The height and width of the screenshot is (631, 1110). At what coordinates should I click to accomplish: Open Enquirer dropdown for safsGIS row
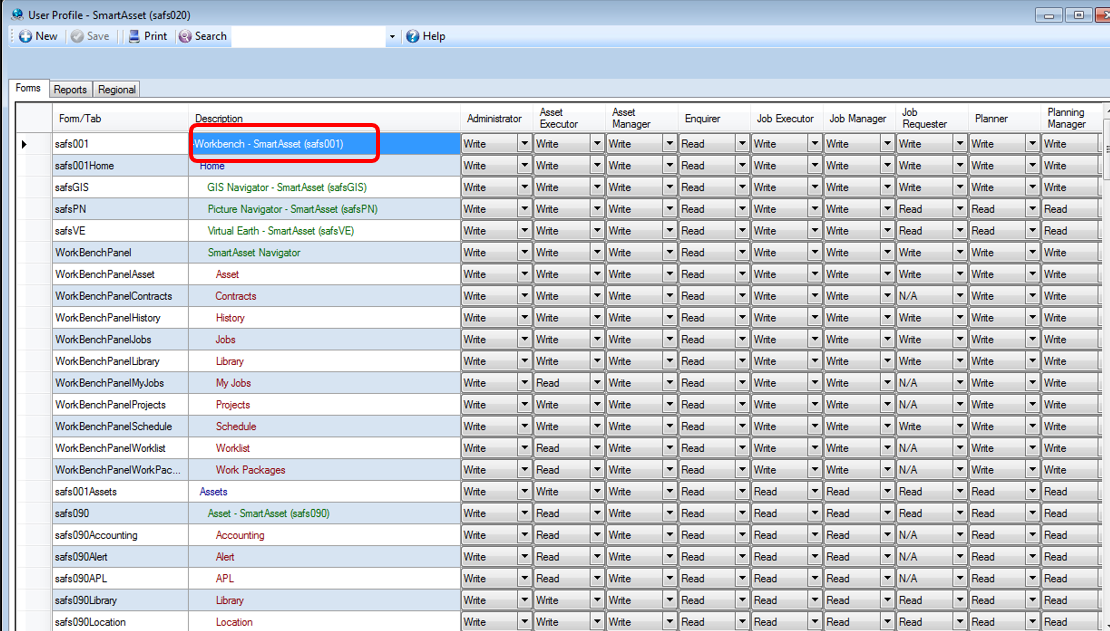[x=742, y=188]
